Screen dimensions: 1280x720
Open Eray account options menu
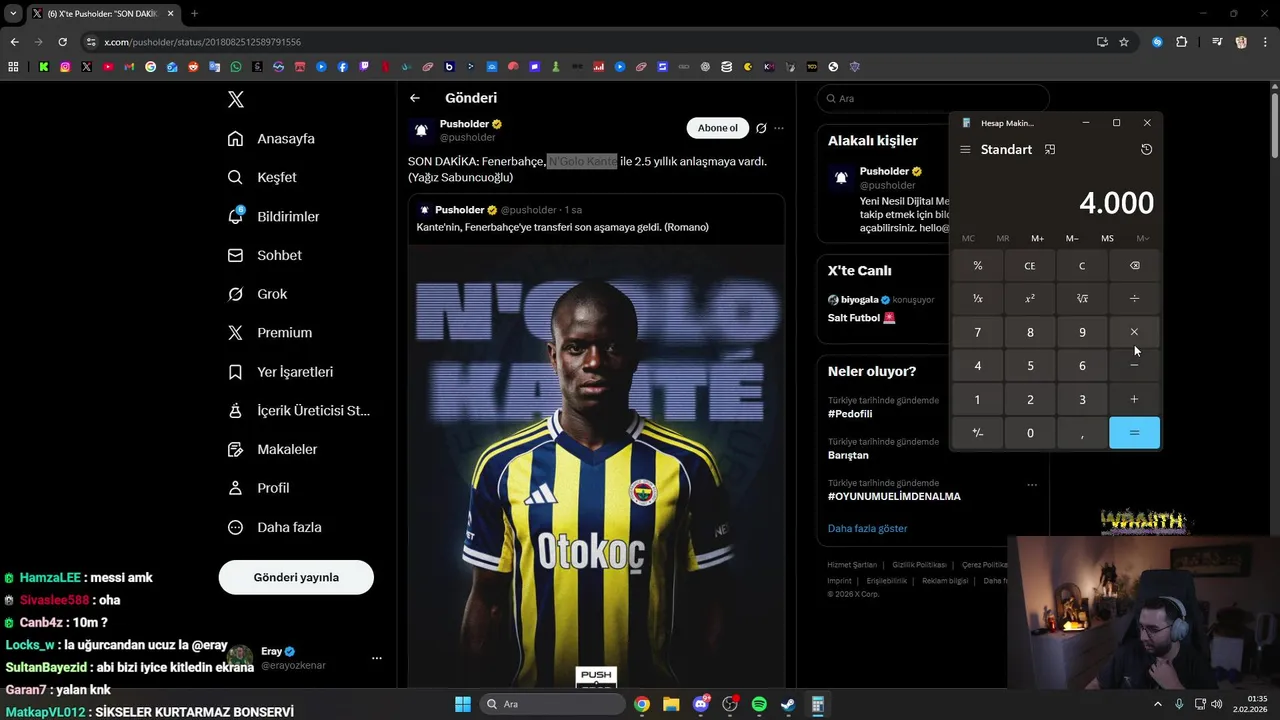[x=377, y=658]
